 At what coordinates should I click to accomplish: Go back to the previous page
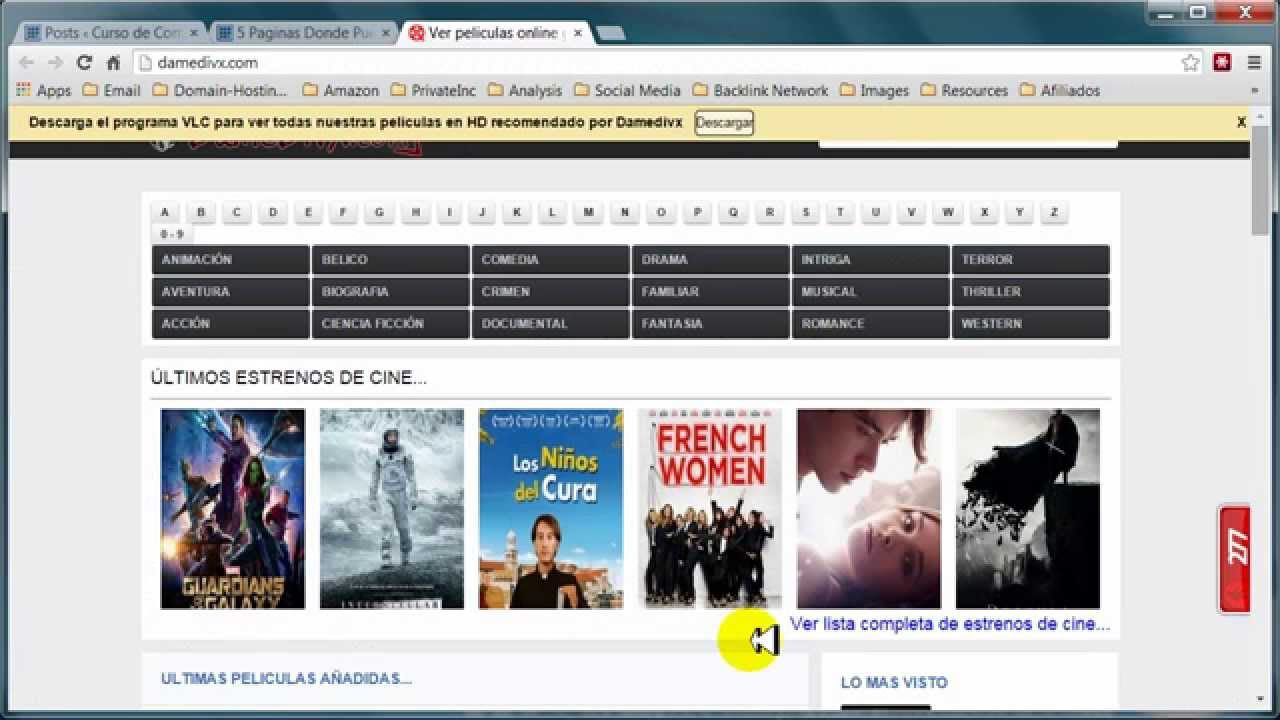[x=26, y=62]
